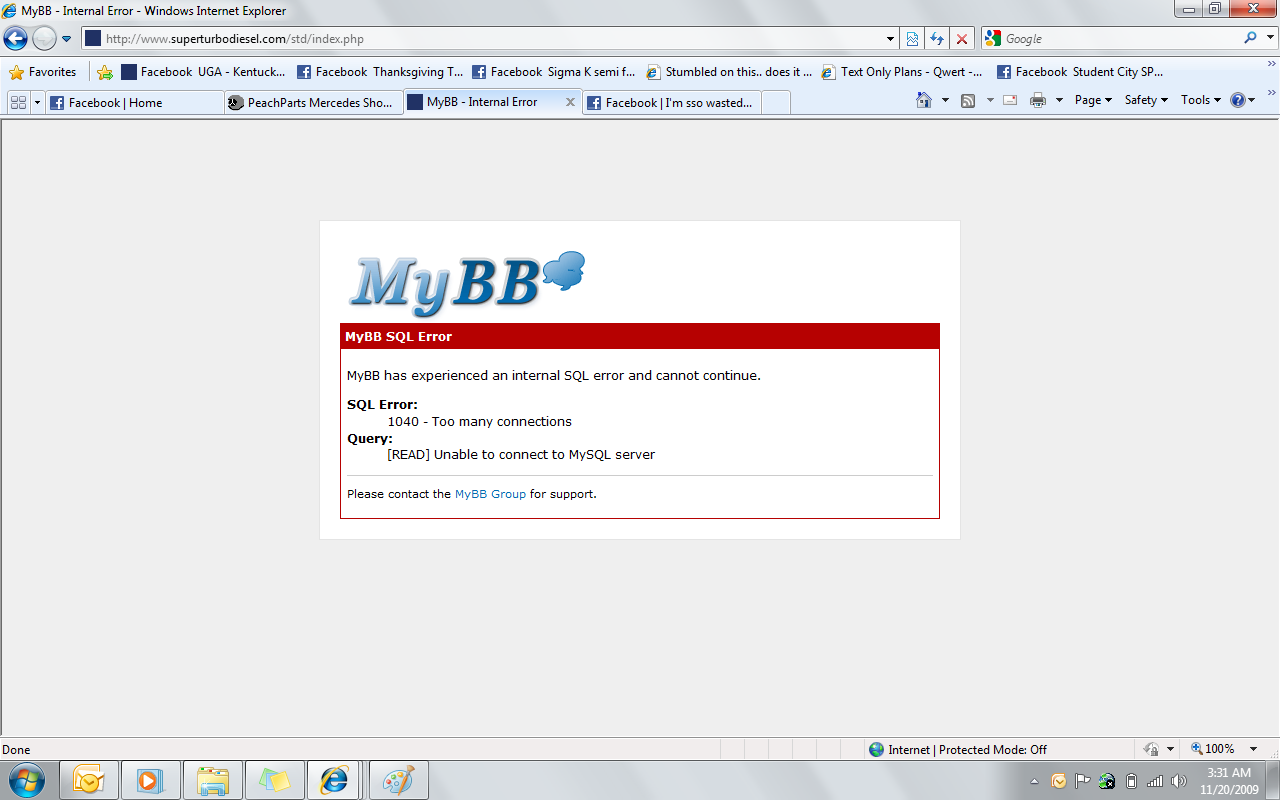Open the tab list dropdown arrow

tap(38, 102)
